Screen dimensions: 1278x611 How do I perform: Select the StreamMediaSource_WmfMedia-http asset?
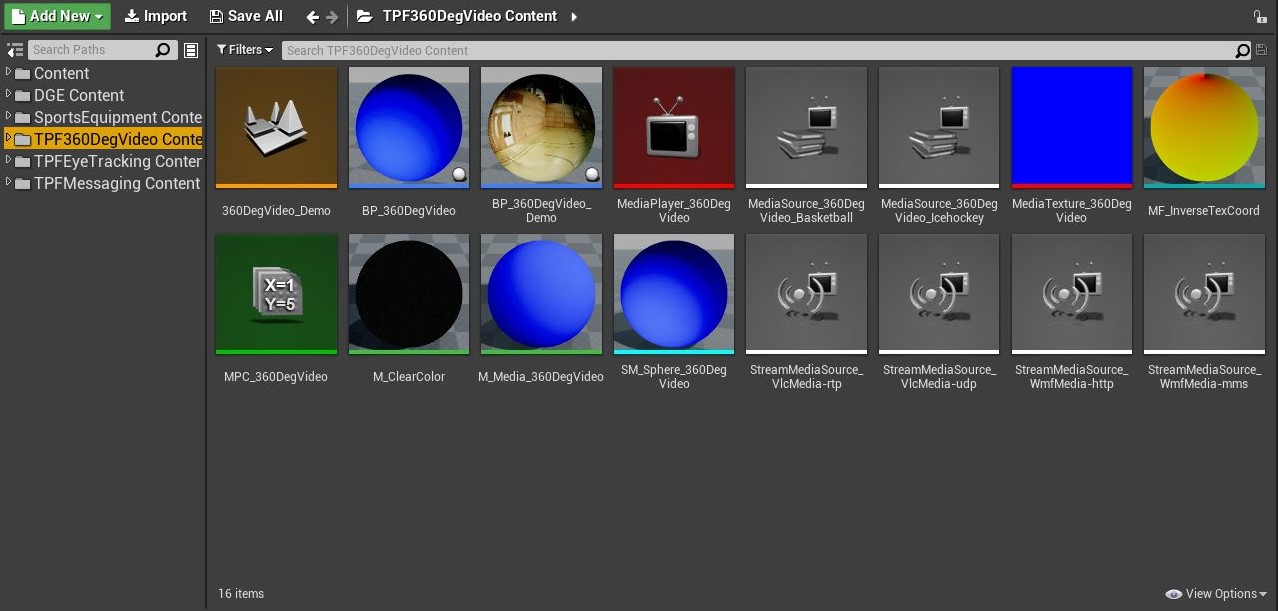pyautogui.click(x=1071, y=312)
